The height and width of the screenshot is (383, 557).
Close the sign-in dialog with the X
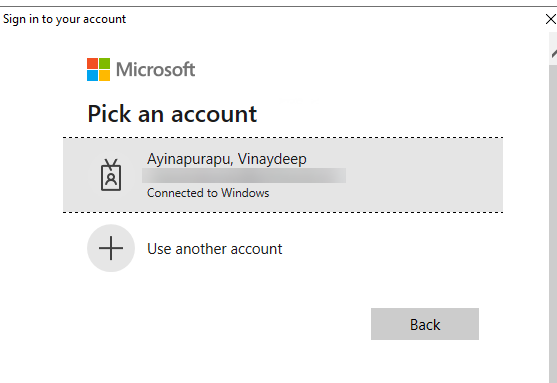pos(551,19)
